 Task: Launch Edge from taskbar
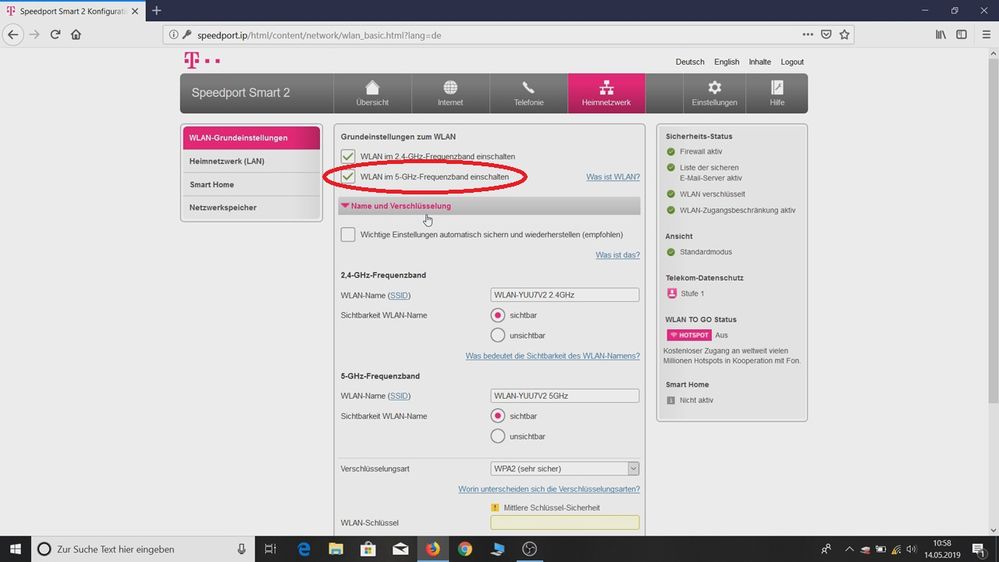pyautogui.click(x=304, y=549)
